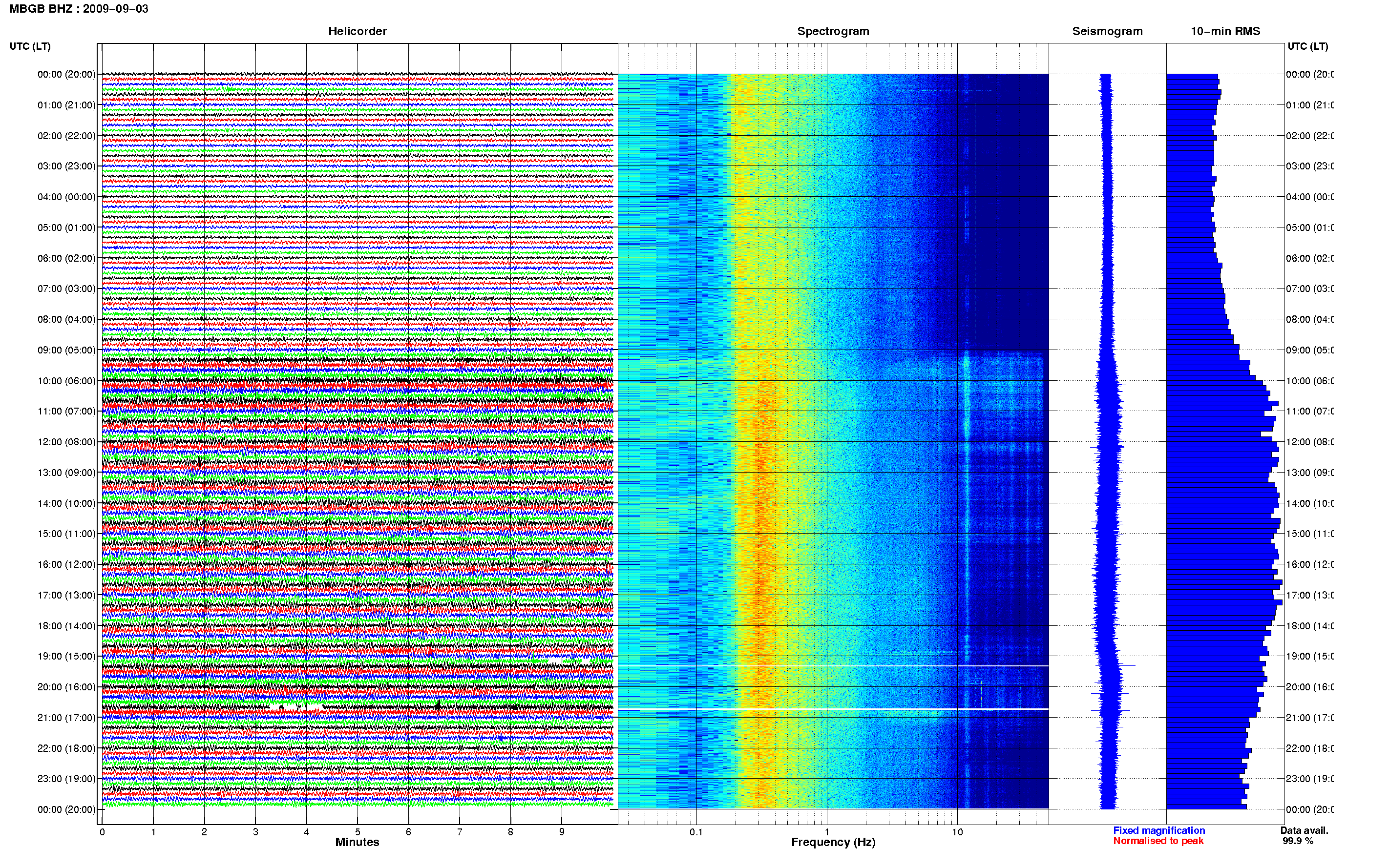
Task: Click the '22:00 (18:00)' left time label
Action: coord(66,748)
